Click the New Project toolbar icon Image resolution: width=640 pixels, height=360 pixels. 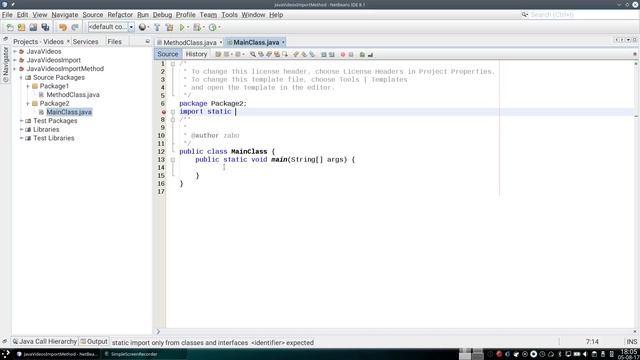(x=21, y=27)
